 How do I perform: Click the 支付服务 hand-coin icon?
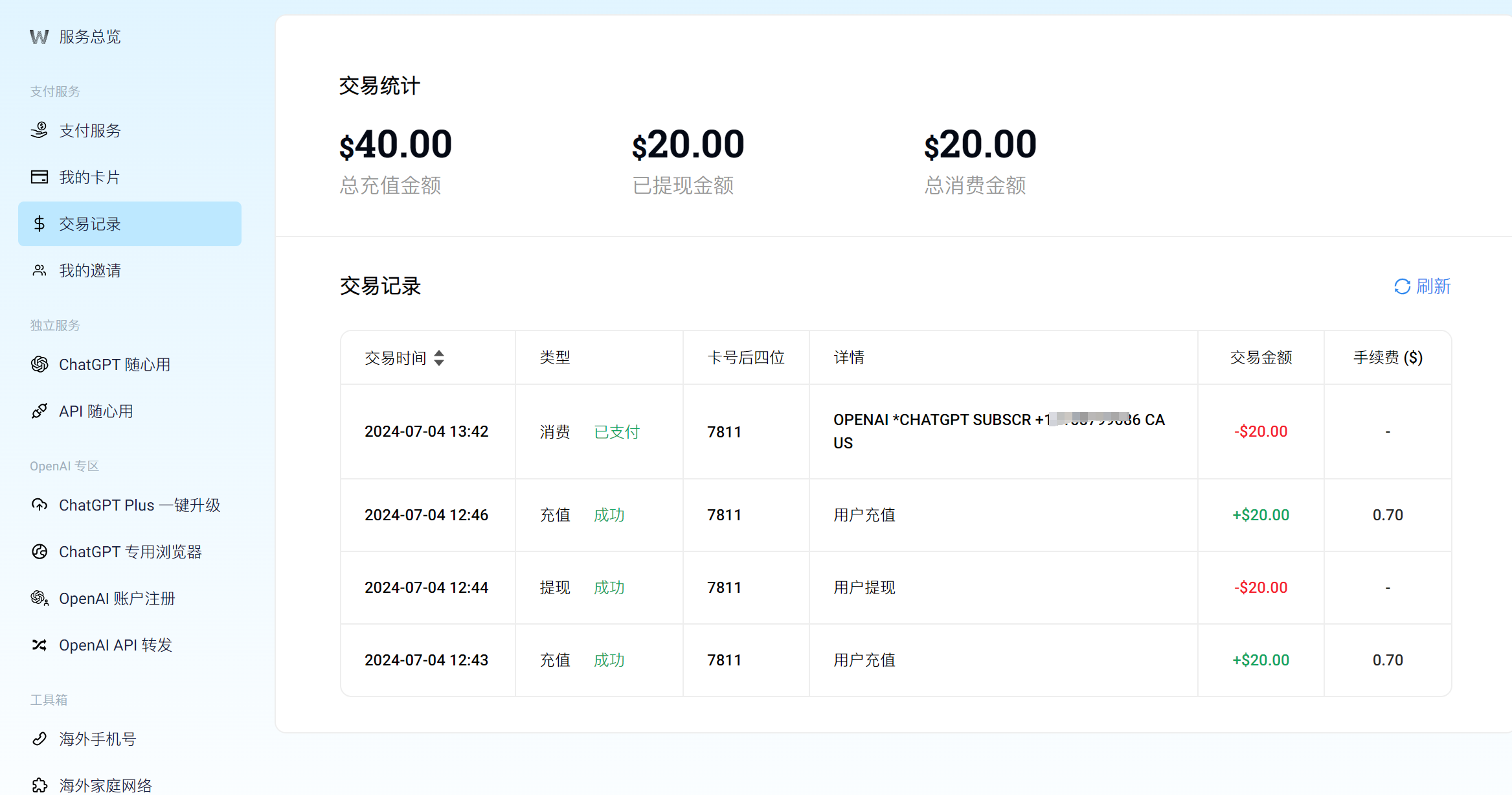39,130
